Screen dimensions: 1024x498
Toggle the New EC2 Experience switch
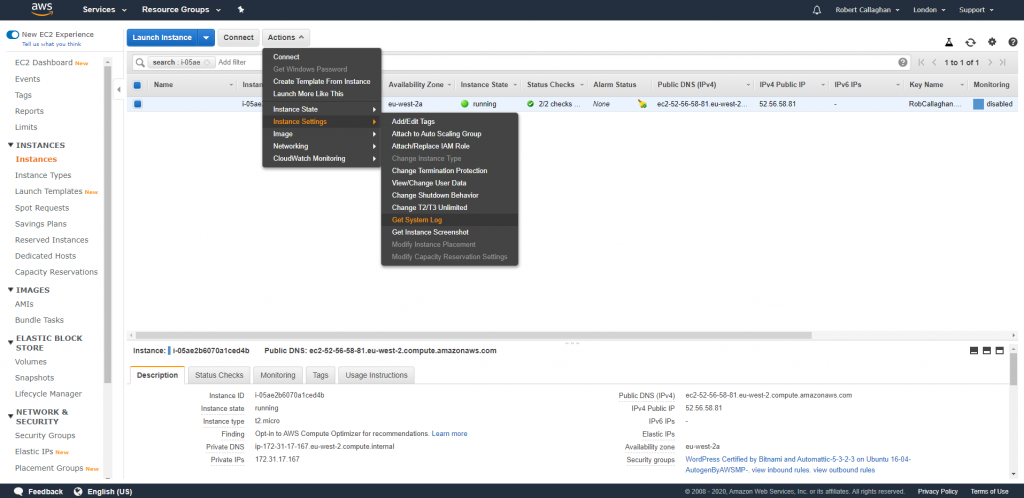coord(12,35)
